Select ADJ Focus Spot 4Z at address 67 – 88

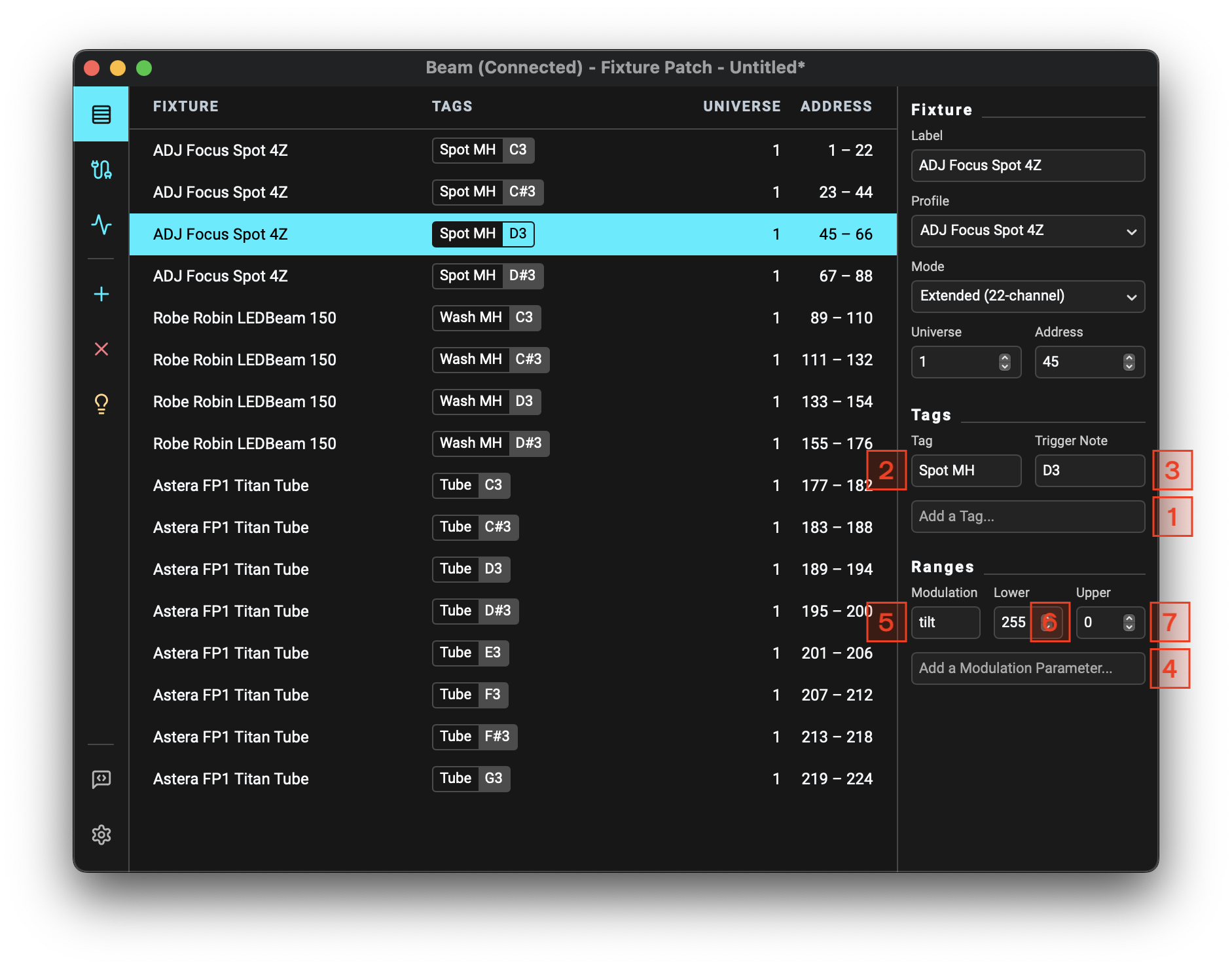point(513,276)
